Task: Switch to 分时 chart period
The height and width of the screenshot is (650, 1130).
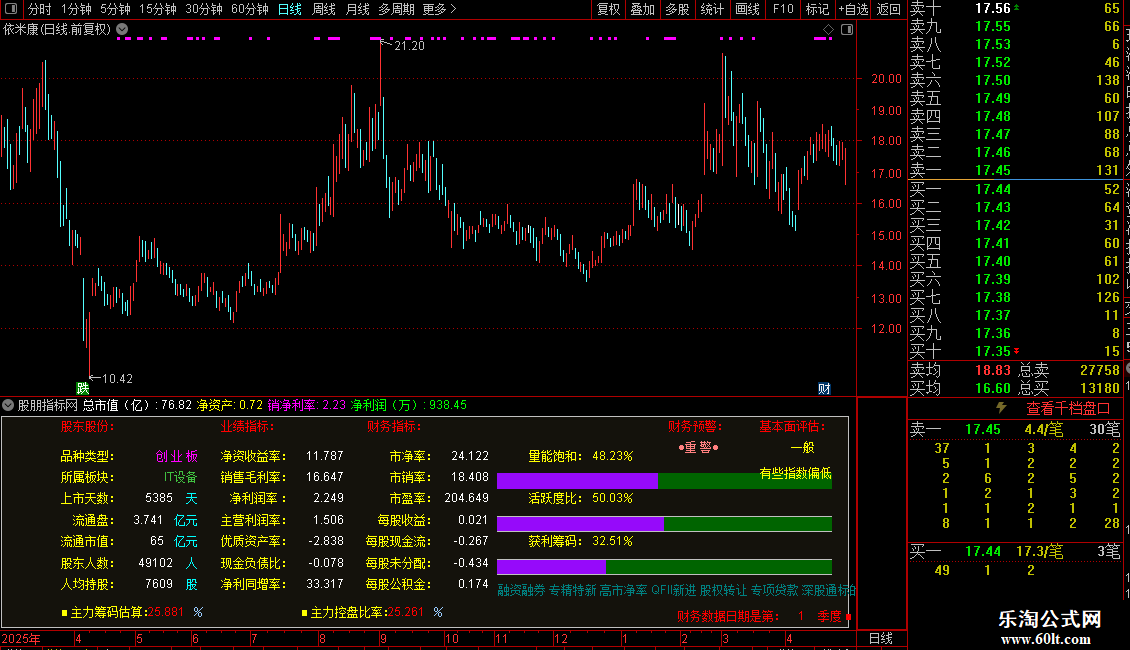Action: click(x=40, y=9)
